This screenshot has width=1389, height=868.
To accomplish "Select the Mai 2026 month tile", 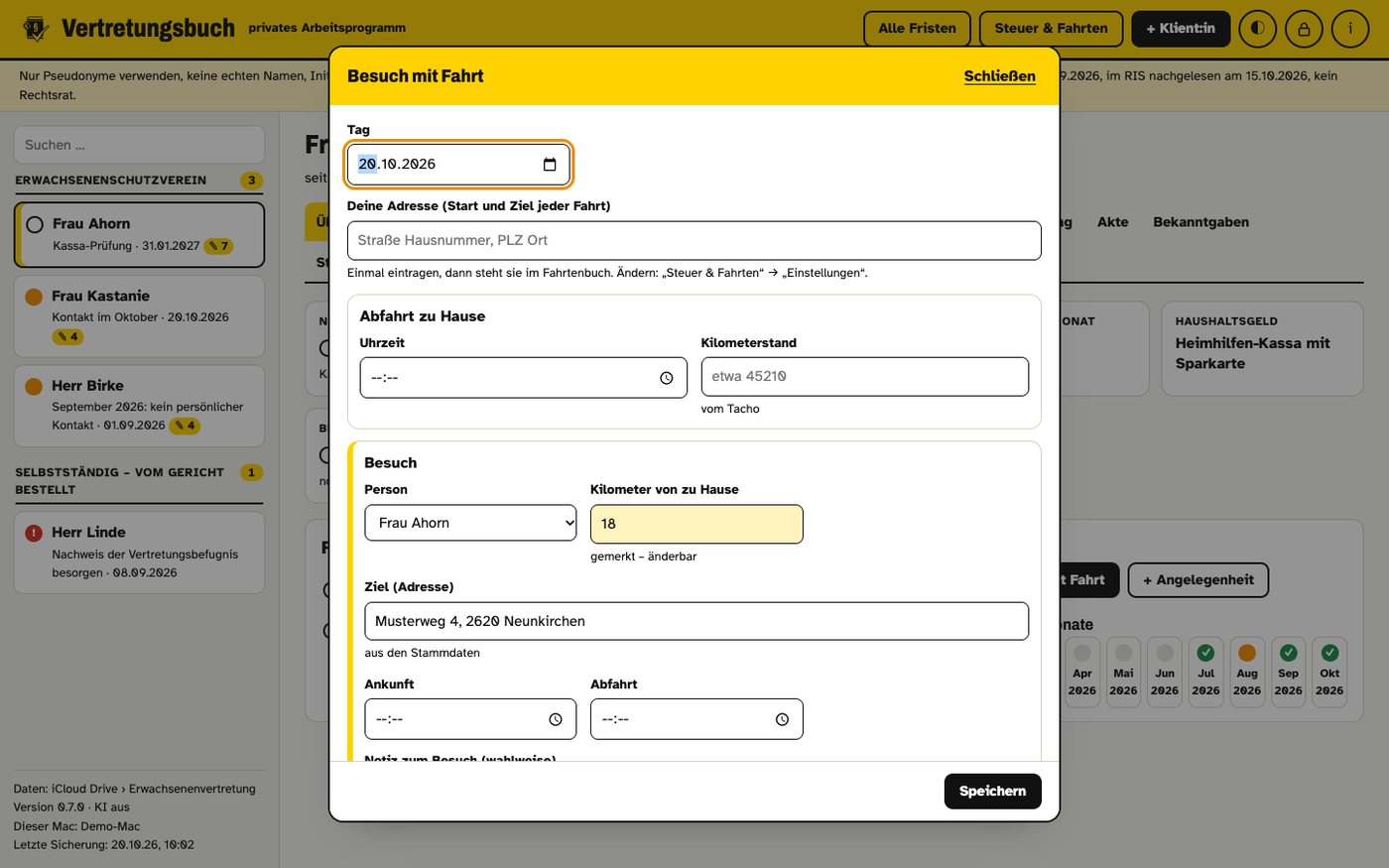I will coord(1123,672).
